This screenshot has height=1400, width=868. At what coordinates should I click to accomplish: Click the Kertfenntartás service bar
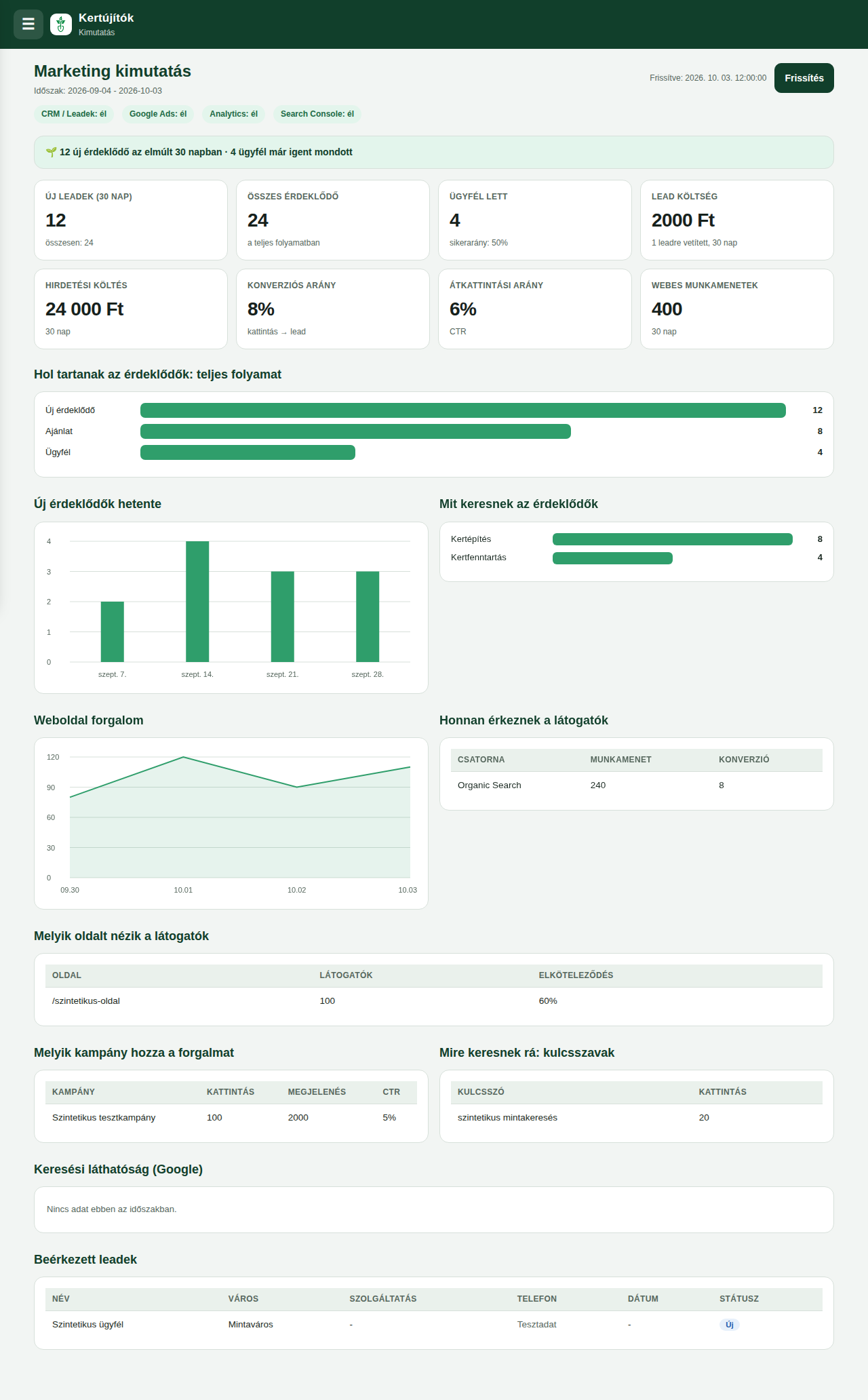(612, 558)
